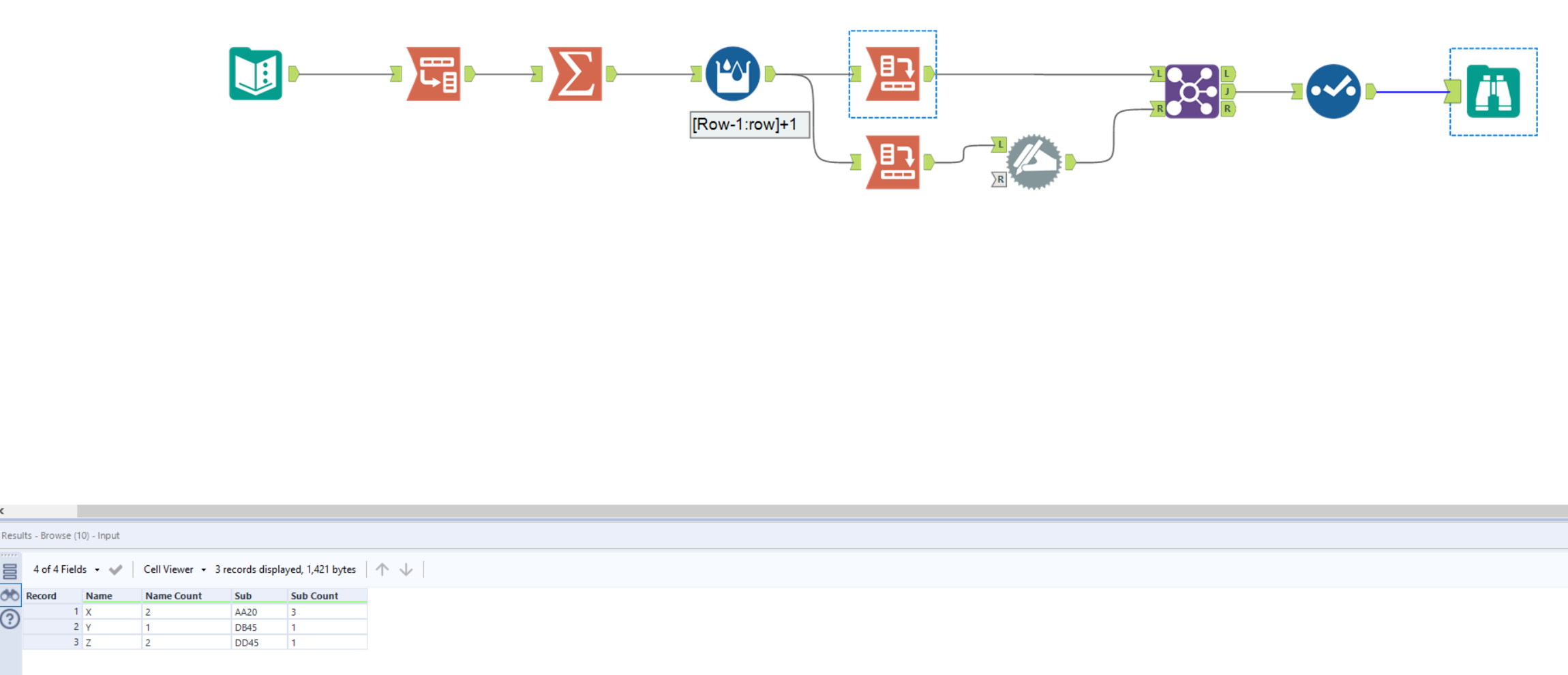Select the cell containing AA20
Image resolution: width=1568 pixels, height=675 pixels.
pyautogui.click(x=259, y=612)
